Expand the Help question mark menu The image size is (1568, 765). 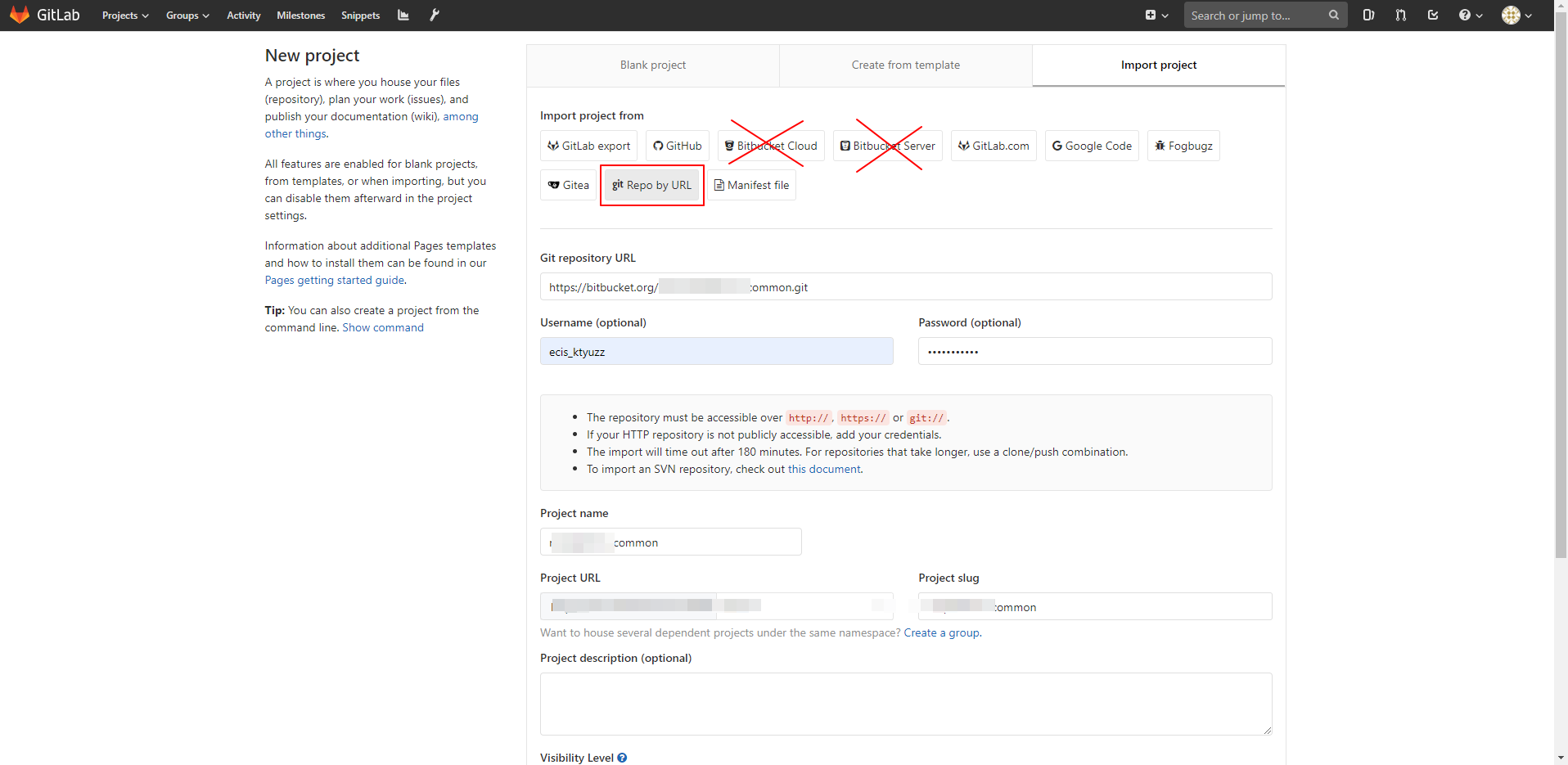pos(1471,15)
